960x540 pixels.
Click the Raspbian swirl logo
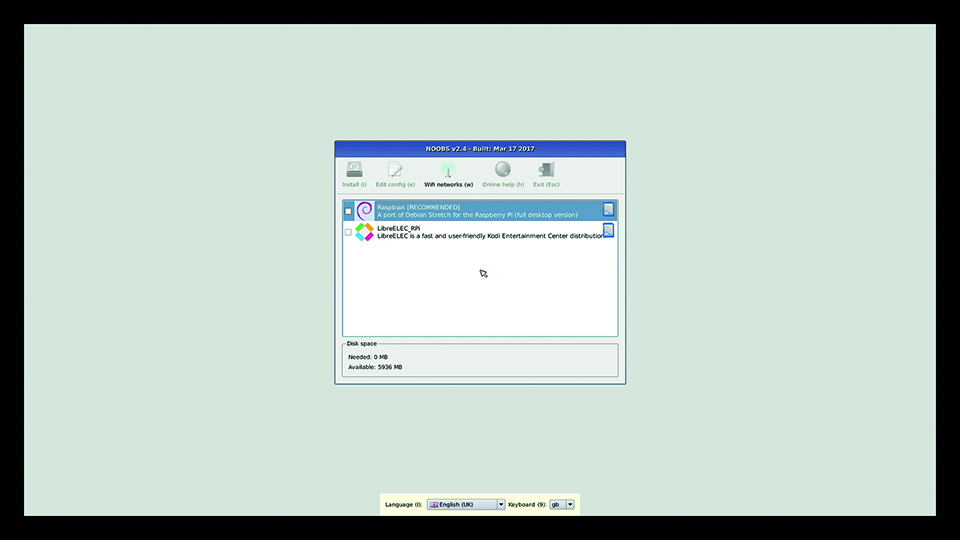(364, 211)
